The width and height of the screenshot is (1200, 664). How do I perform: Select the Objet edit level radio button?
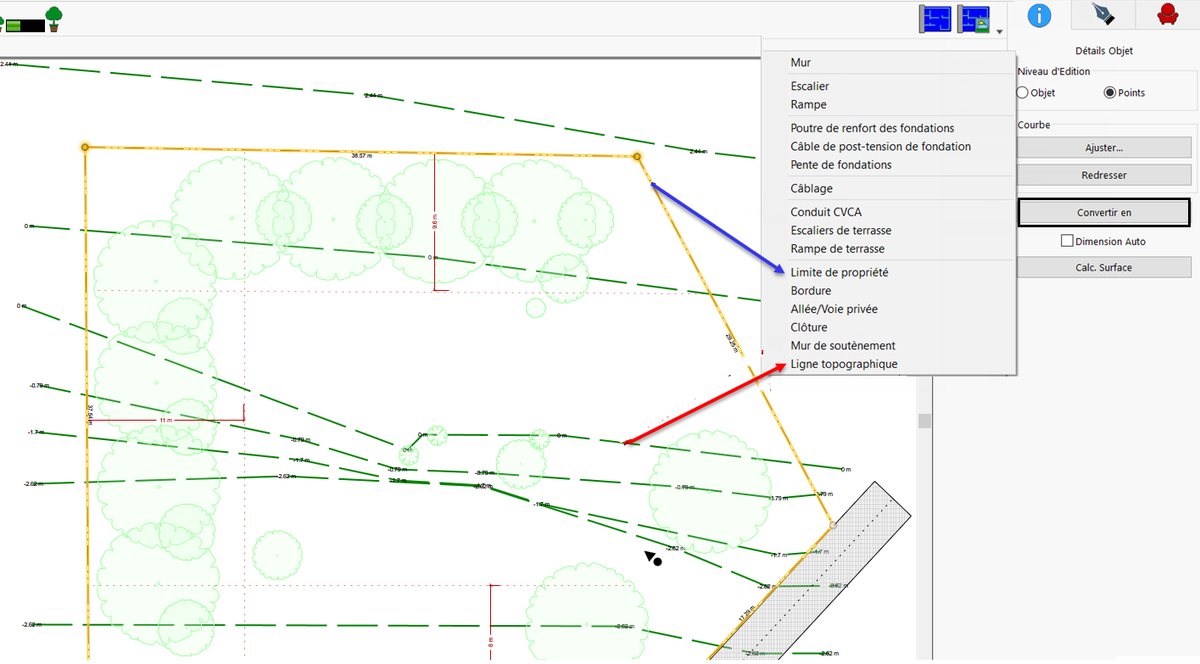[x=1023, y=92]
